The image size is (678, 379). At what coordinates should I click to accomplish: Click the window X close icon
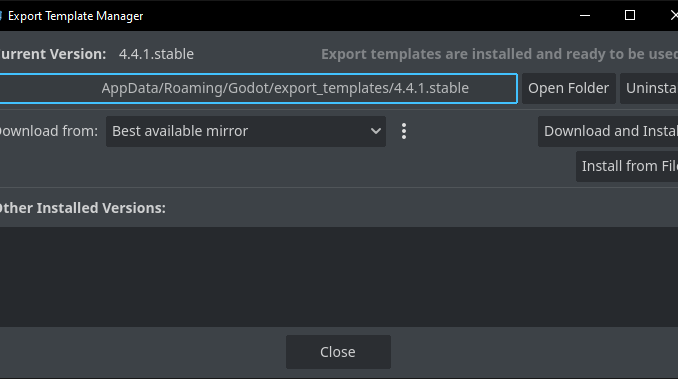pos(672,16)
